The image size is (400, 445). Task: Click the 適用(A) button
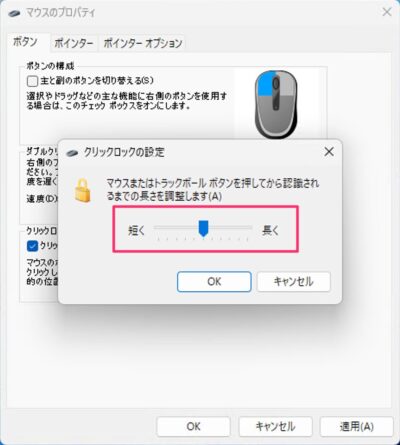point(357,426)
